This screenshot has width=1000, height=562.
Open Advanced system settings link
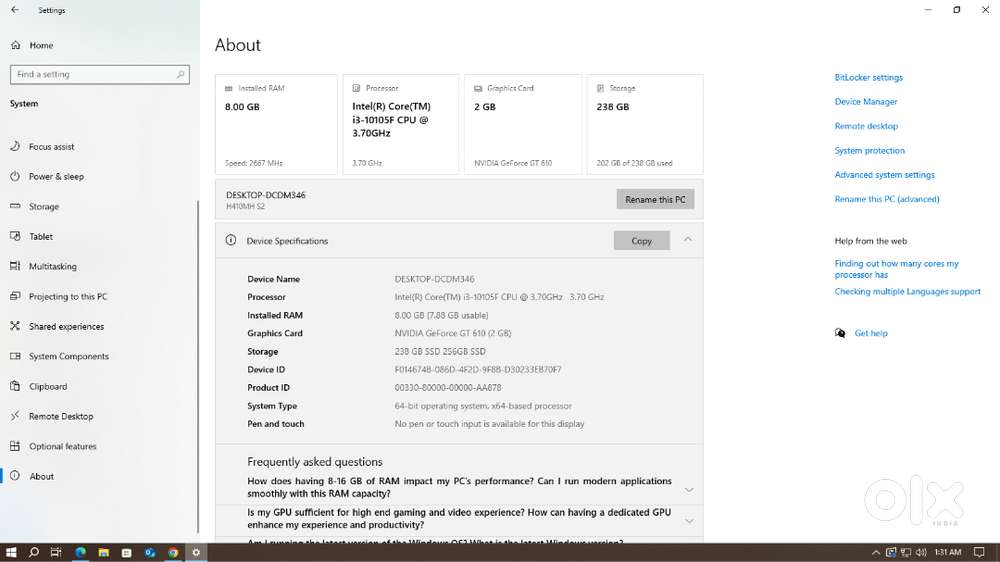click(884, 175)
